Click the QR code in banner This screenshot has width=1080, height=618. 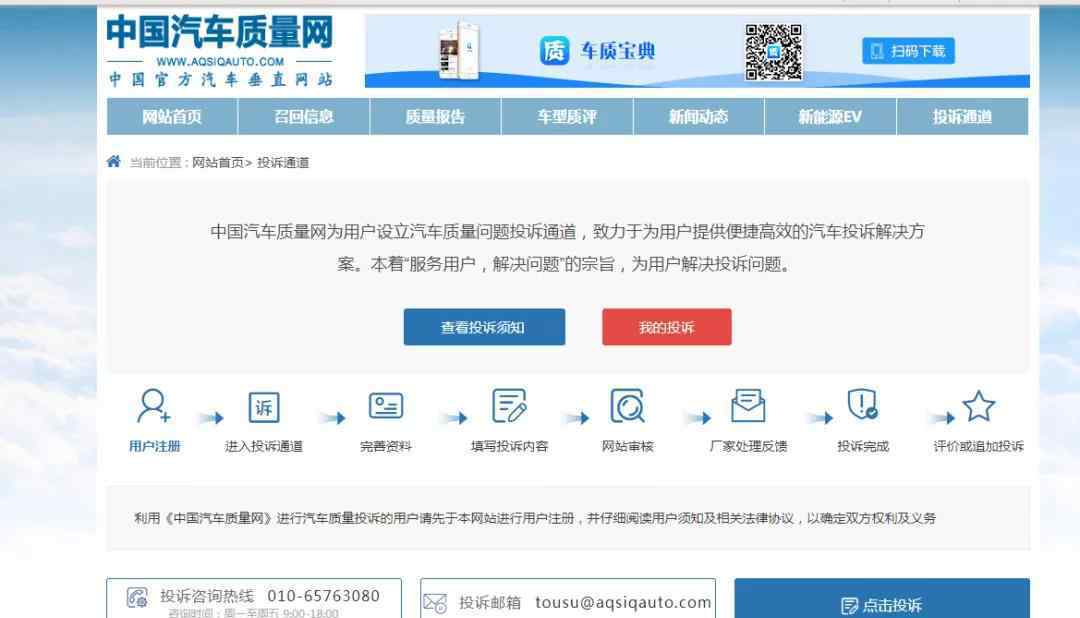[773, 52]
